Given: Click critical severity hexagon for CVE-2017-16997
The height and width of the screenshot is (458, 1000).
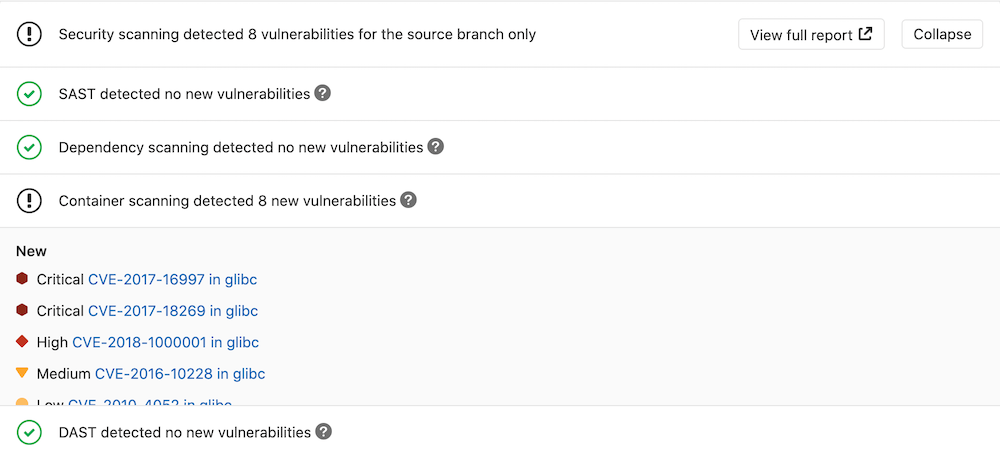Looking at the screenshot, I should point(22,279).
